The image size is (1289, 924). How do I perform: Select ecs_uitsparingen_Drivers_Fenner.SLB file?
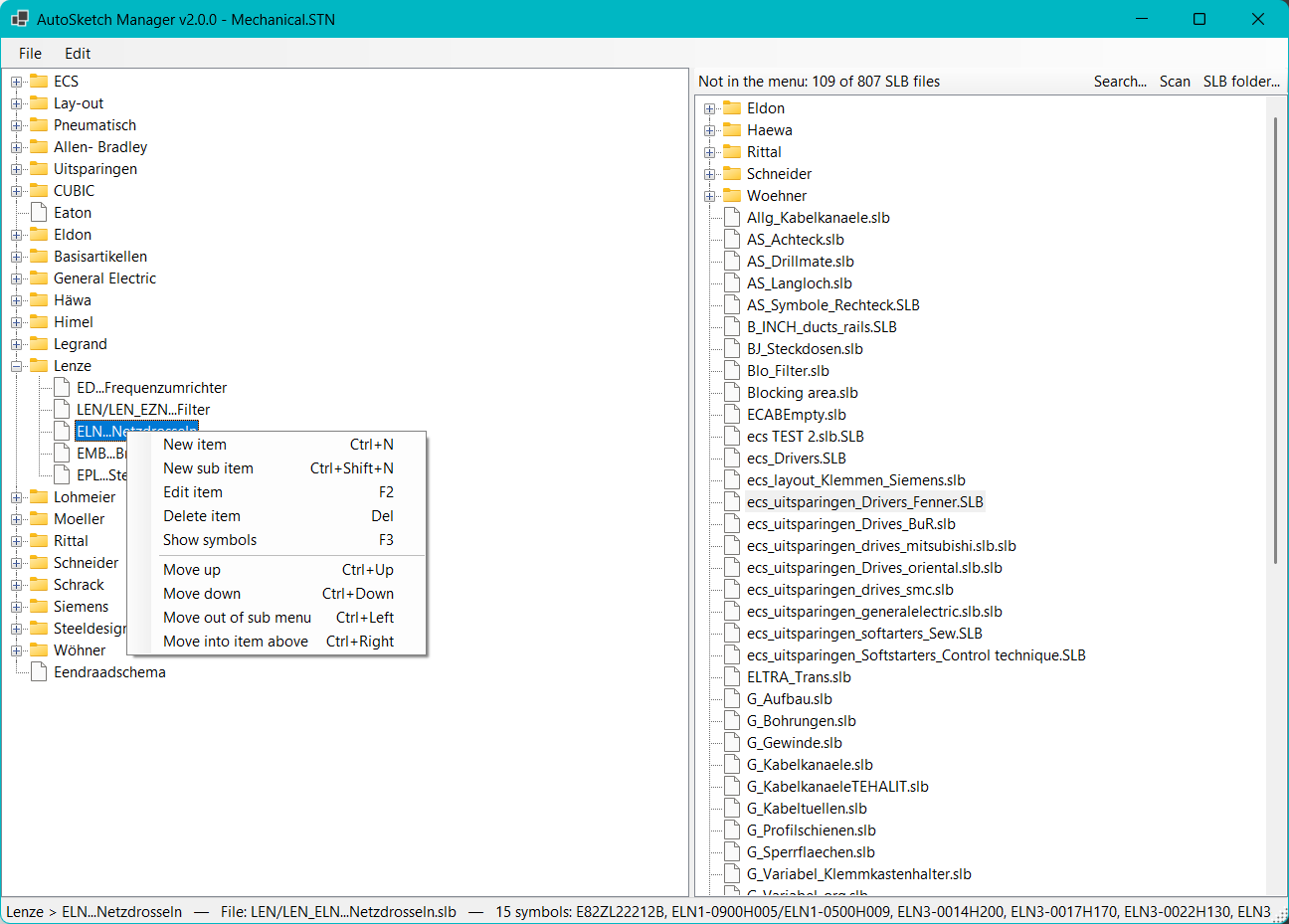coord(864,501)
